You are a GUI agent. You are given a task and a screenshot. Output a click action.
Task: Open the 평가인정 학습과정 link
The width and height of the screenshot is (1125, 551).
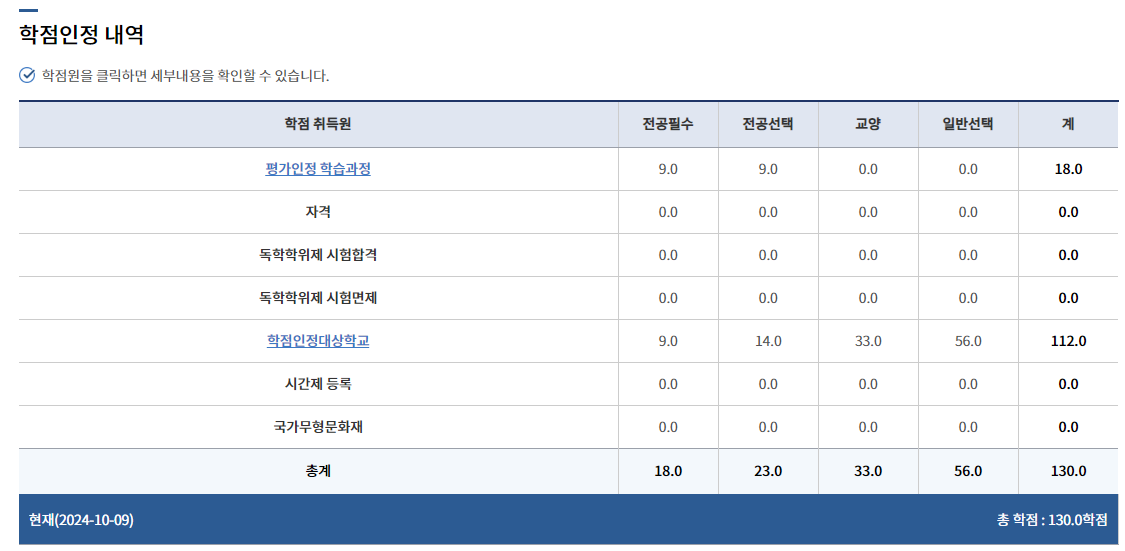(x=318, y=169)
